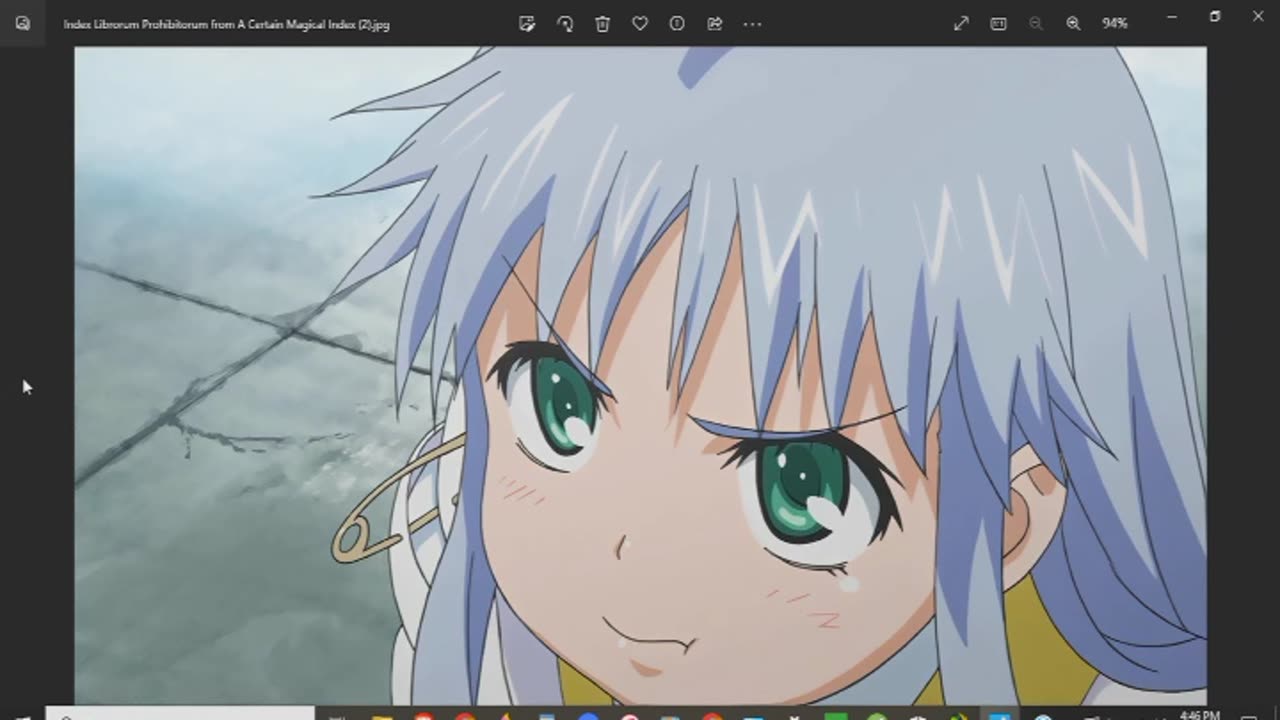Minimize the Photos window
Image resolution: width=1280 pixels, height=720 pixels.
coord(1172,16)
